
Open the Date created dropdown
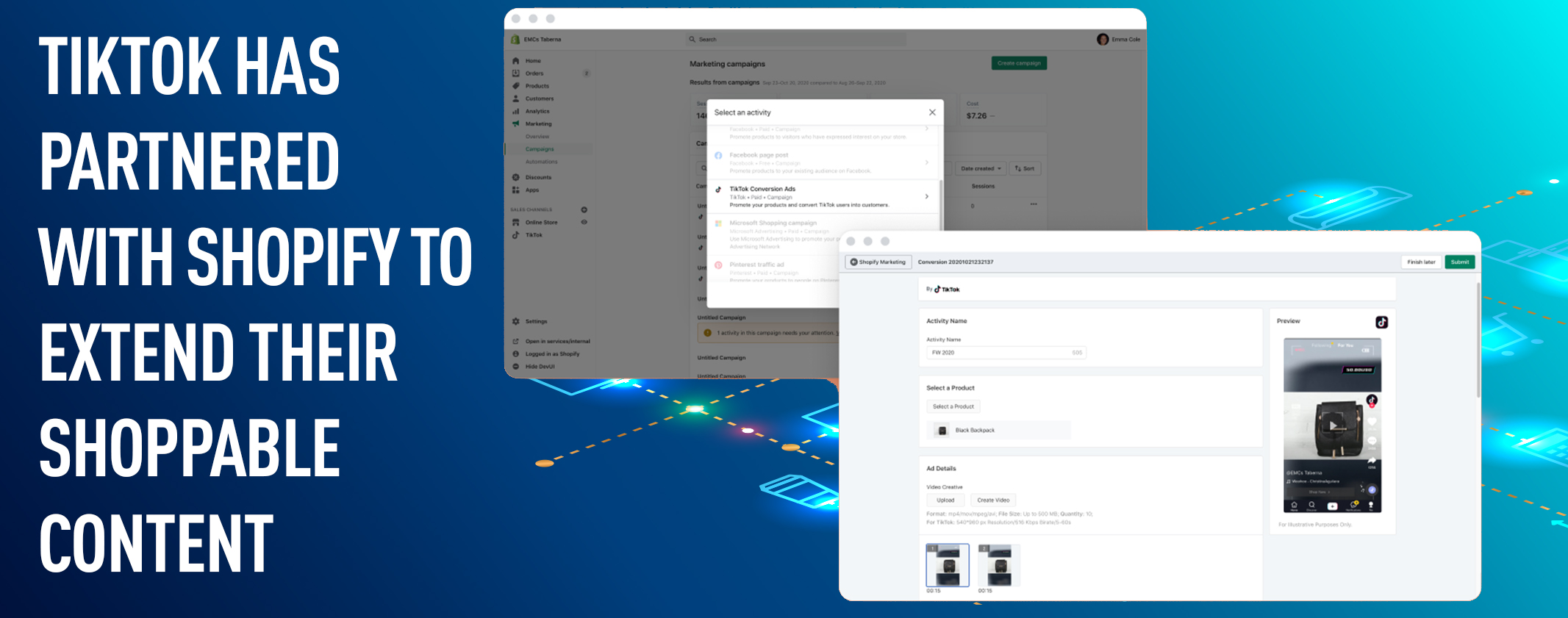[981, 168]
